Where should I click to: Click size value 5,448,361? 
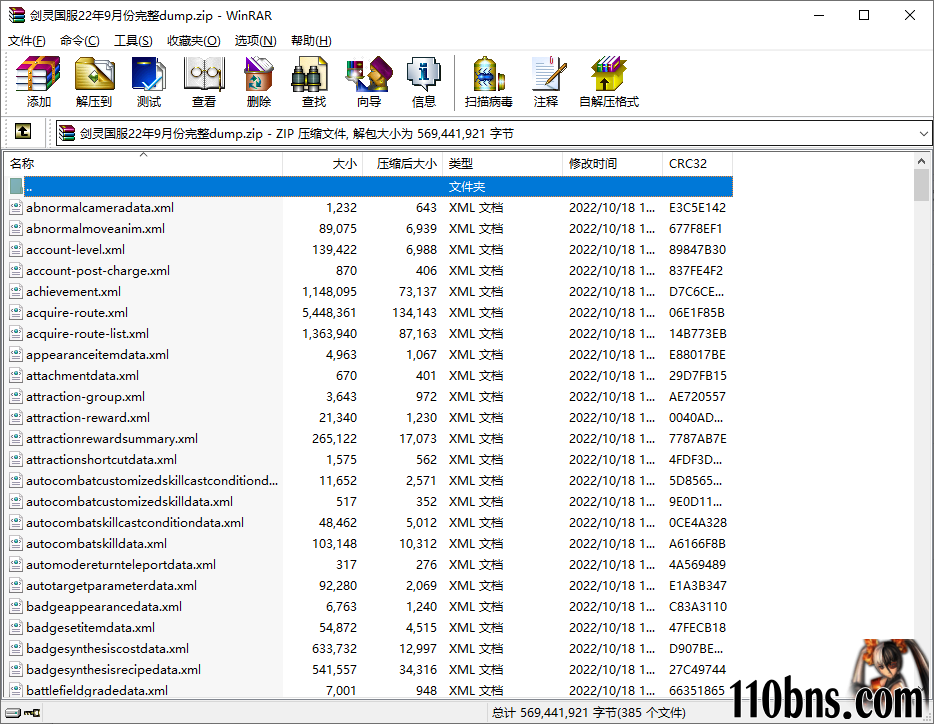[329, 313]
